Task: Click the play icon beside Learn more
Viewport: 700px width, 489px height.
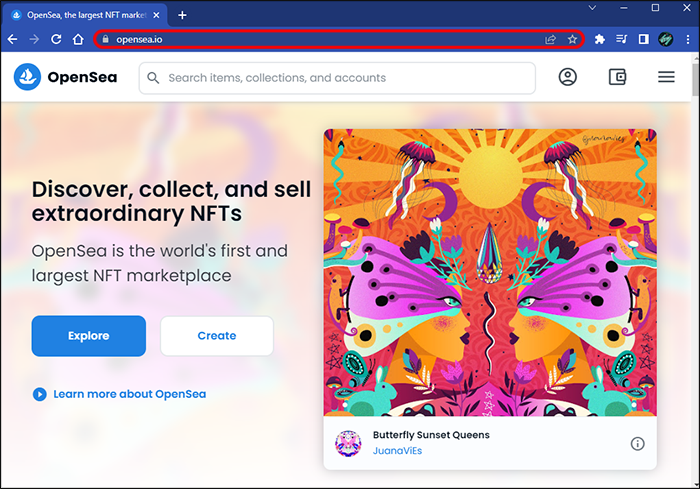Action: (40, 394)
